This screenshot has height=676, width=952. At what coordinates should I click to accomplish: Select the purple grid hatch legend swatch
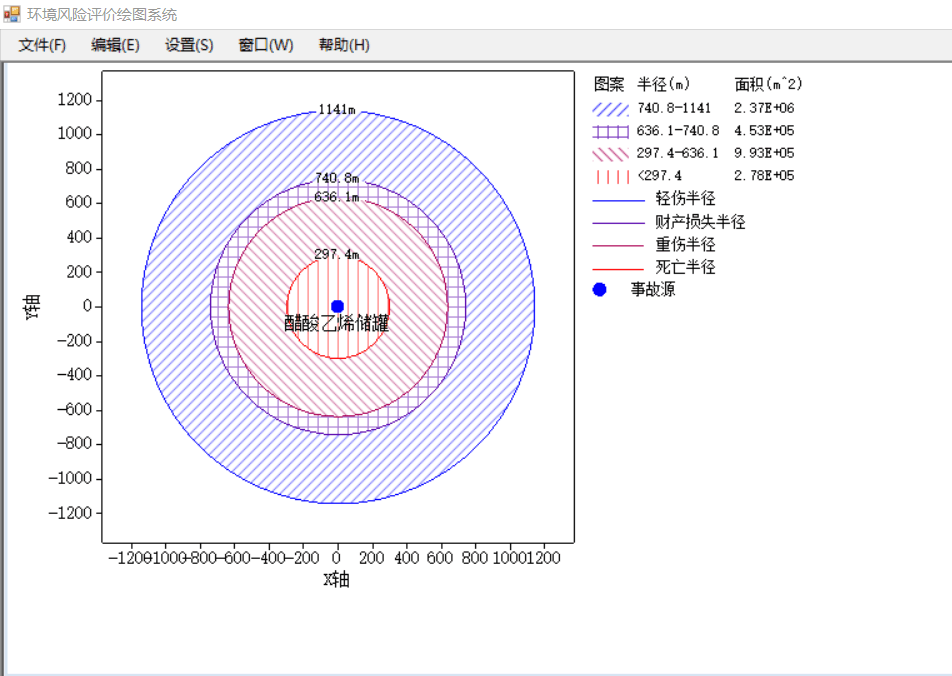coord(611,132)
